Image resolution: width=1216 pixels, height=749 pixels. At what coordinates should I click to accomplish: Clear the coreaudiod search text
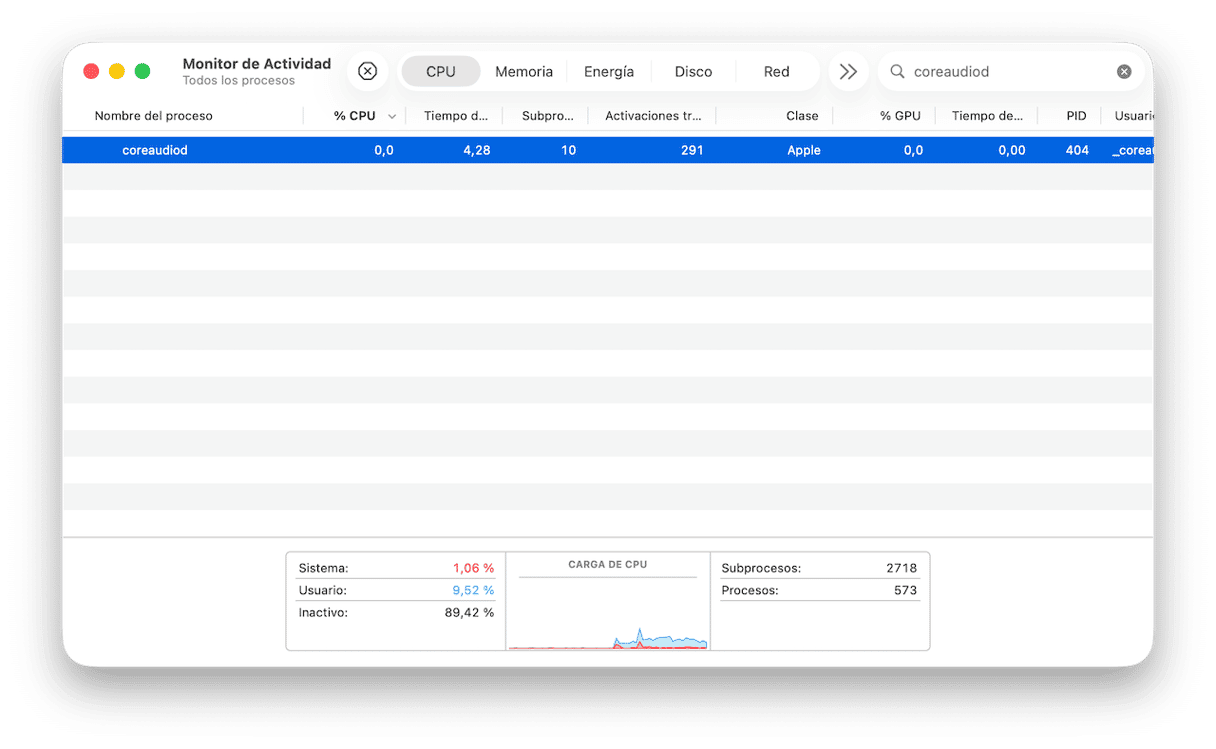tap(1124, 71)
